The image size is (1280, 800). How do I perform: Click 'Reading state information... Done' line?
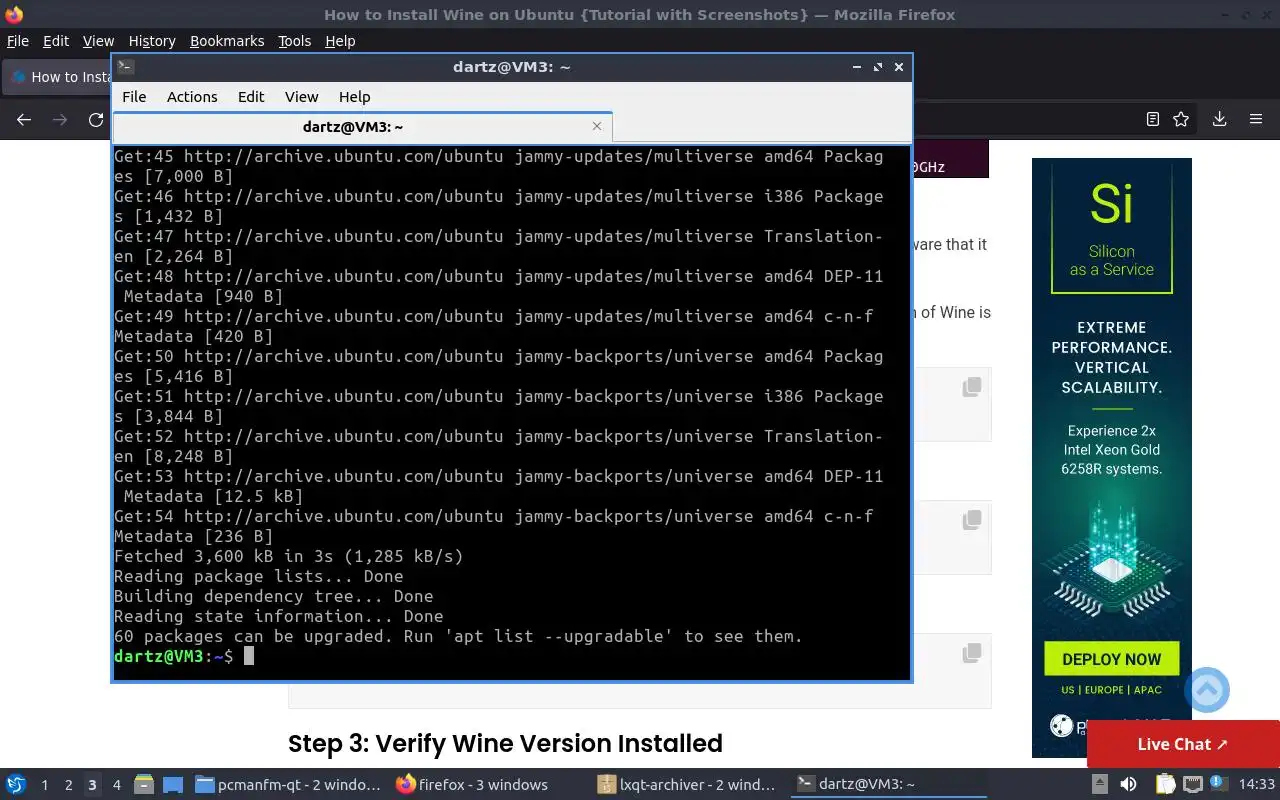point(278,616)
